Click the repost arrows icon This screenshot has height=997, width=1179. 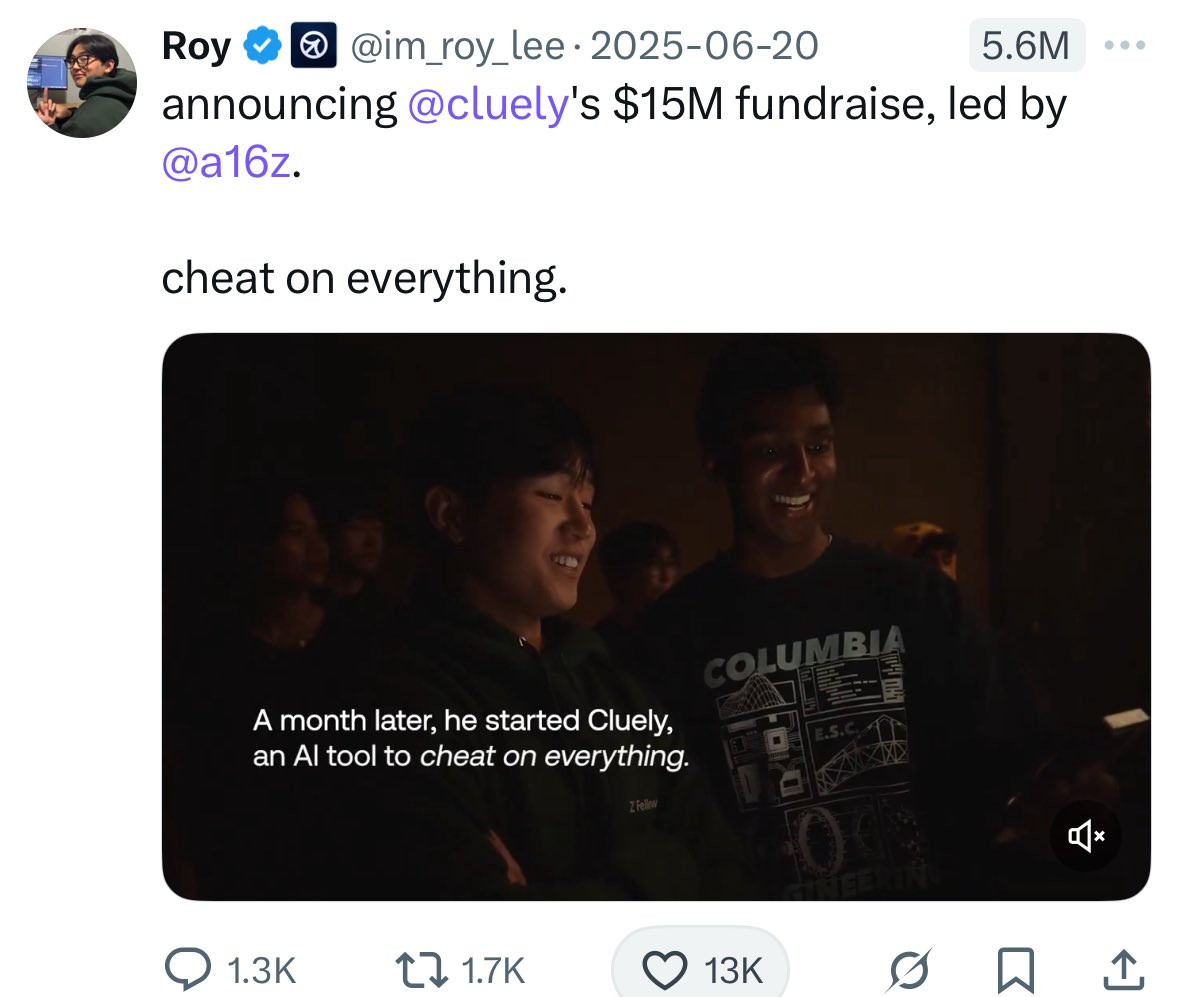[422, 969]
